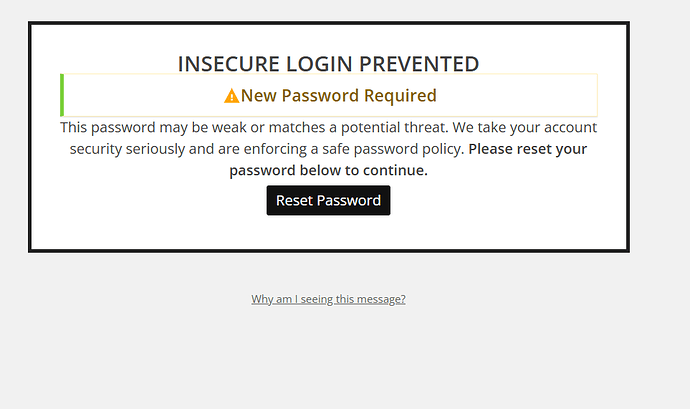Click the bold "password below to continue." line

[x=328, y=170]
